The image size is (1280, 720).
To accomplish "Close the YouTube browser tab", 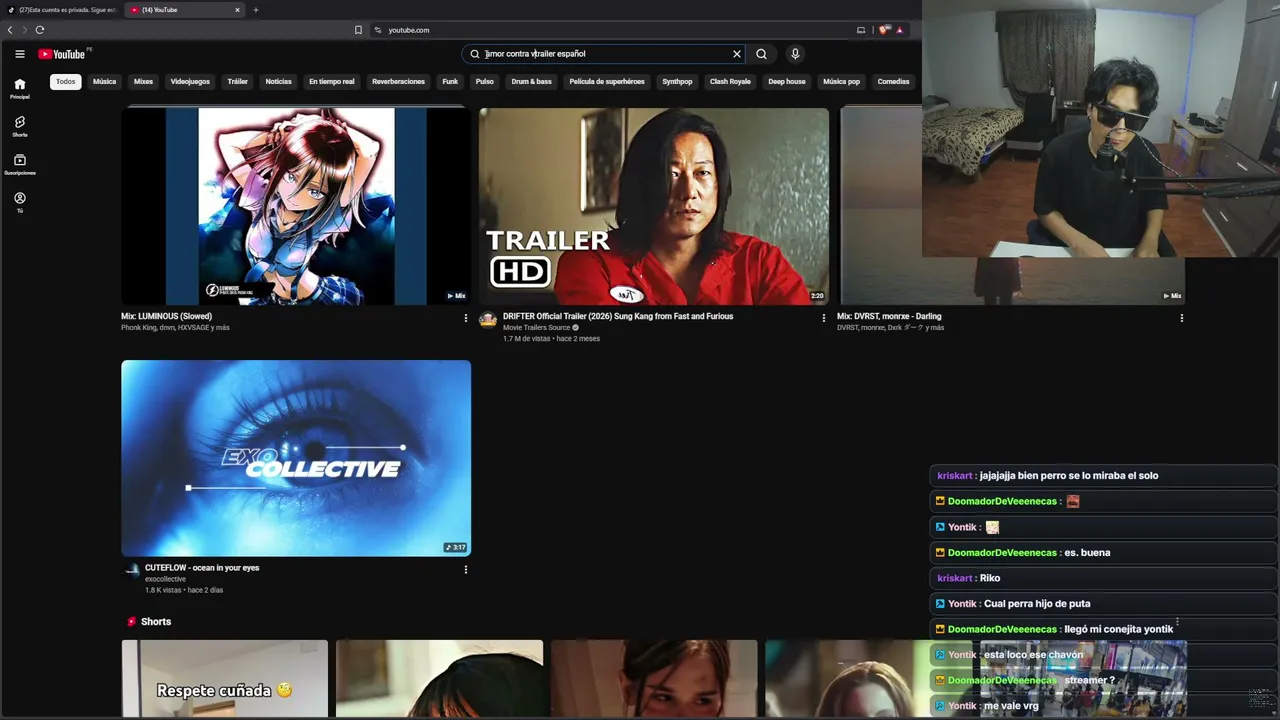I will [x=237, y=10].
